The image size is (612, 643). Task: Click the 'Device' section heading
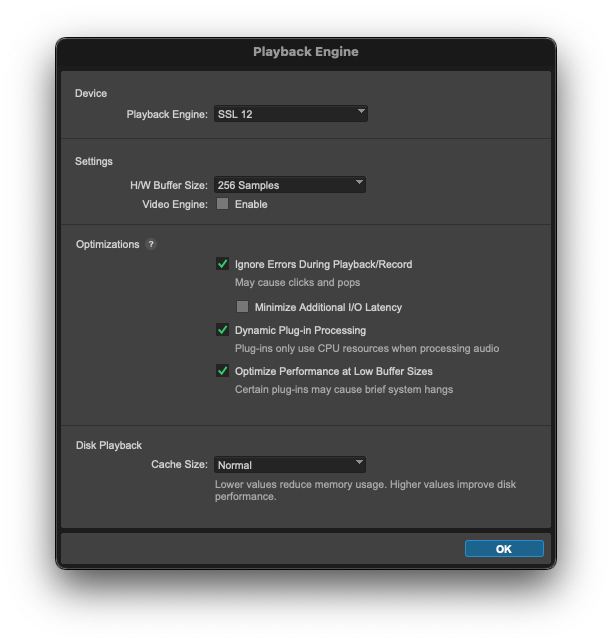click(x=91, y=93)
